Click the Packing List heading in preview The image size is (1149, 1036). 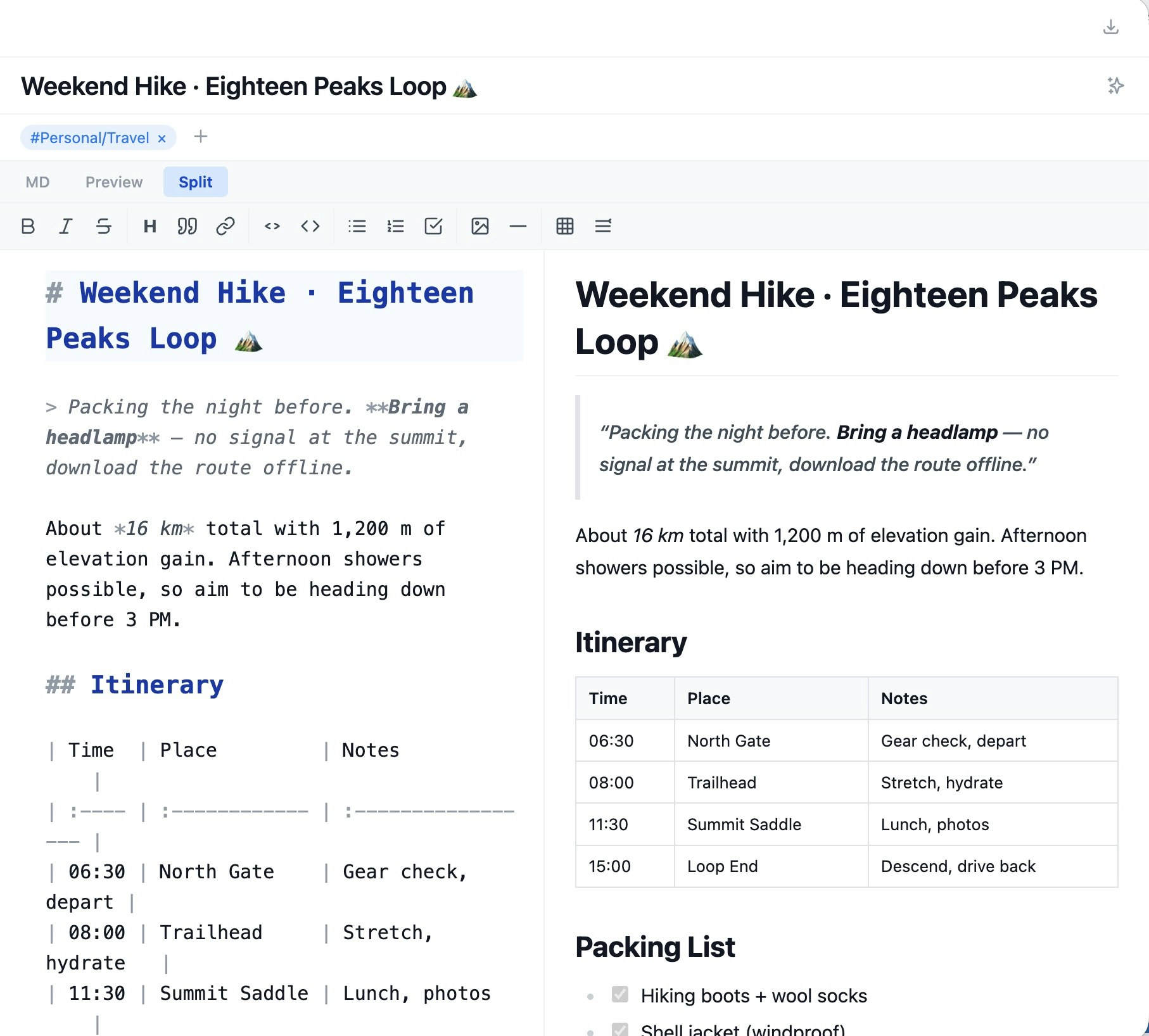(x=655, y=947)
